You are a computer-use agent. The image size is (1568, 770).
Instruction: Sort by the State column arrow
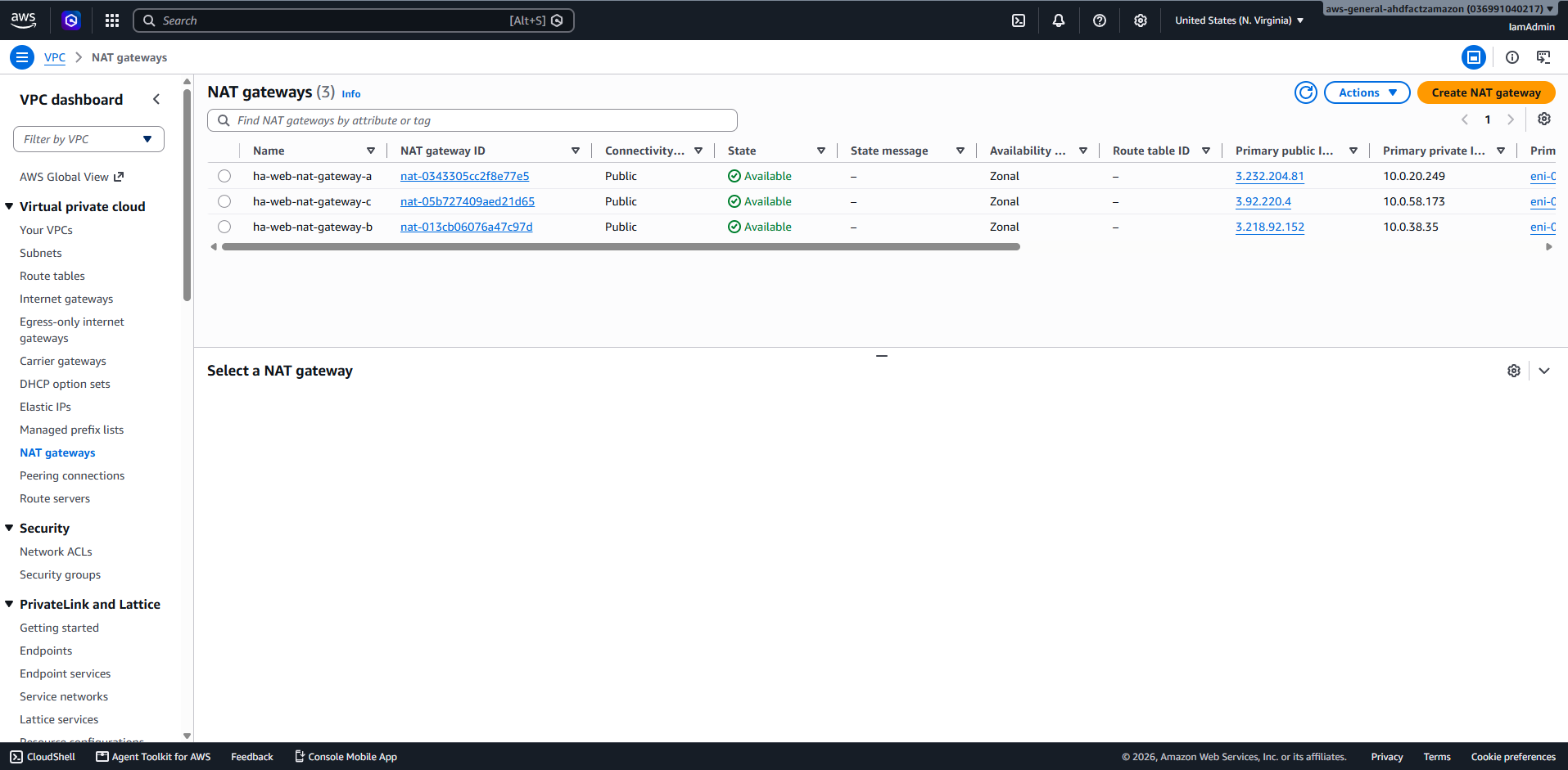tap(821, 151)
